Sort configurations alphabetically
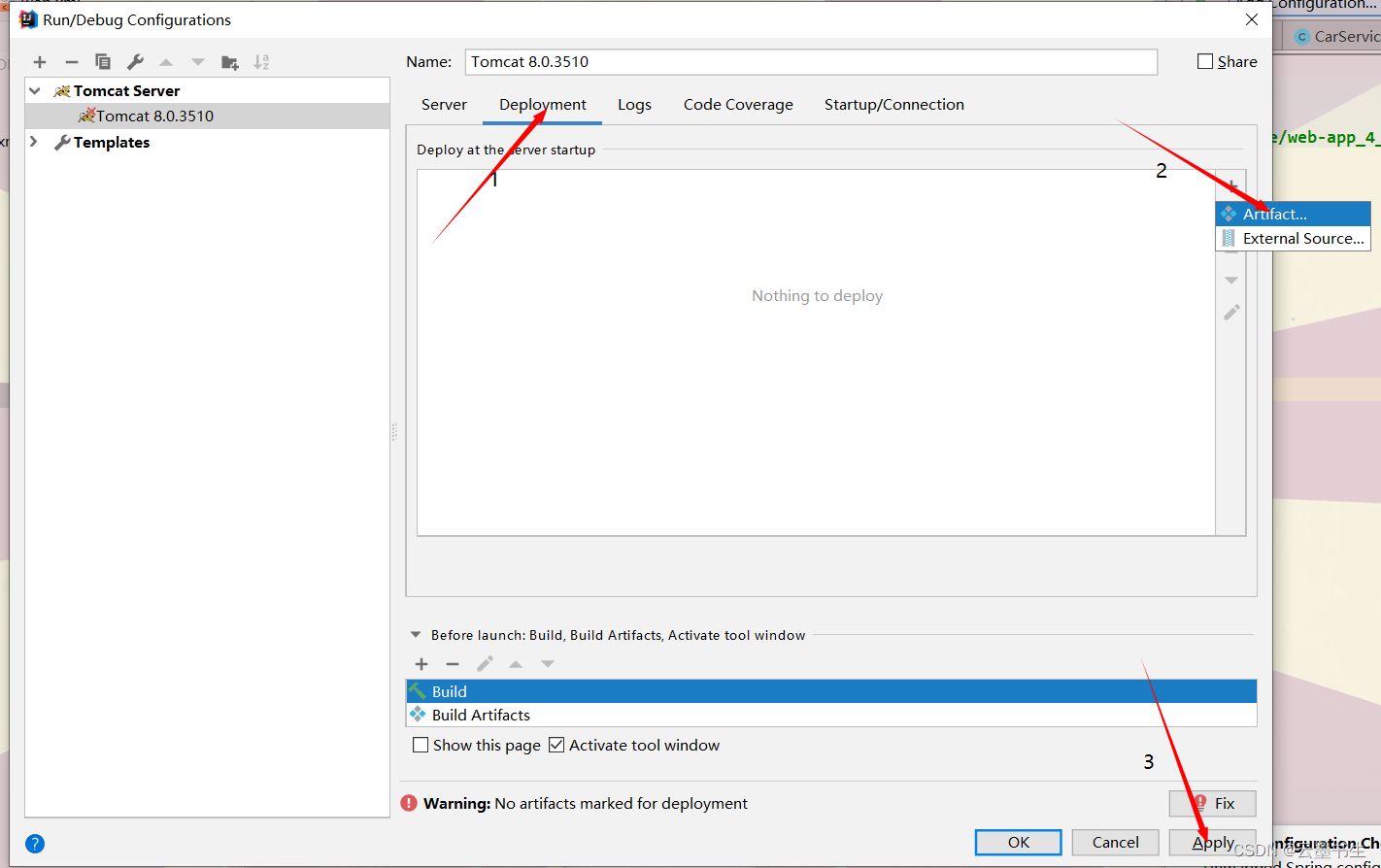 coord(261,62)
